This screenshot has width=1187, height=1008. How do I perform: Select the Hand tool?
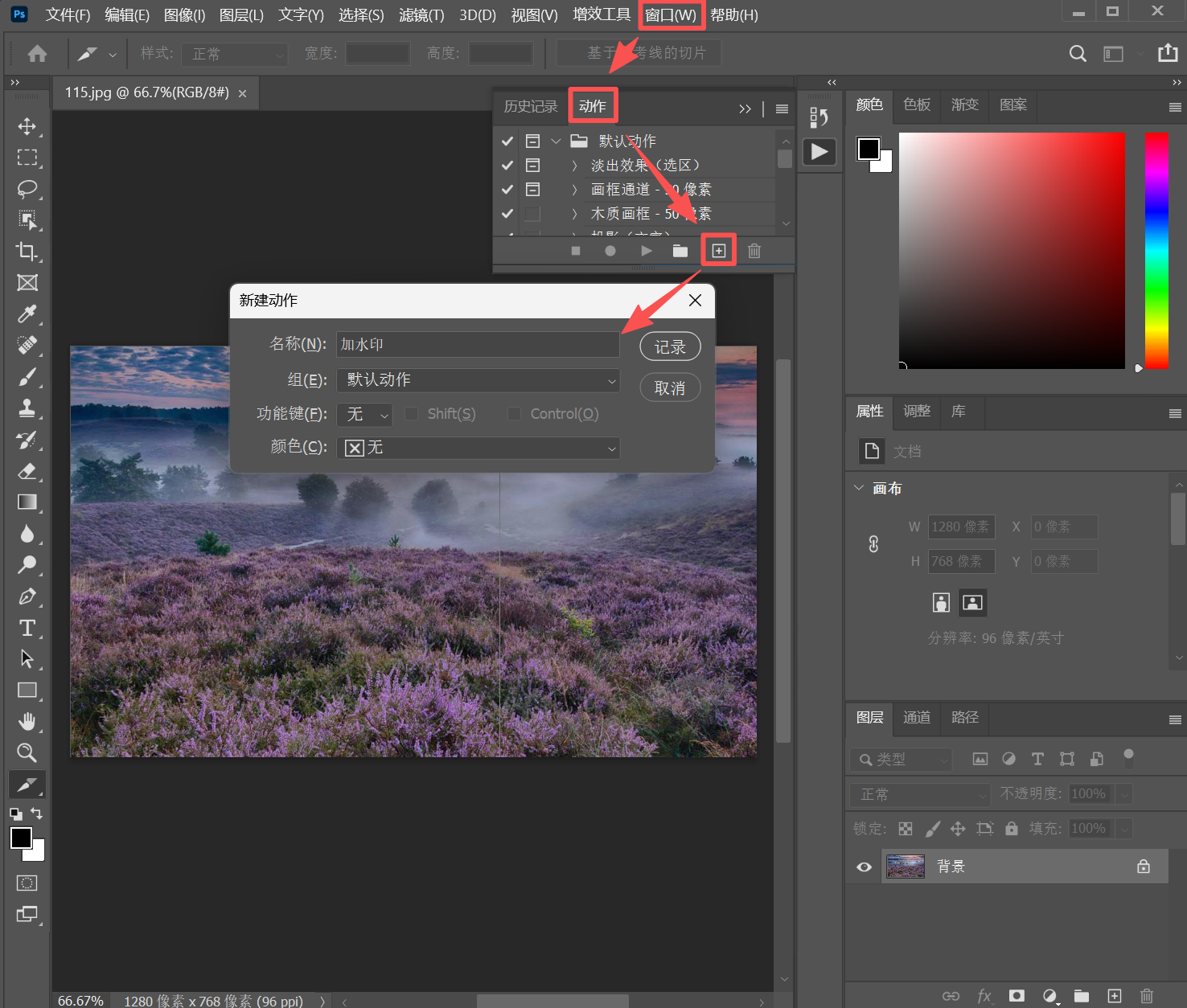pyautogui.click(x=27, y=721)
